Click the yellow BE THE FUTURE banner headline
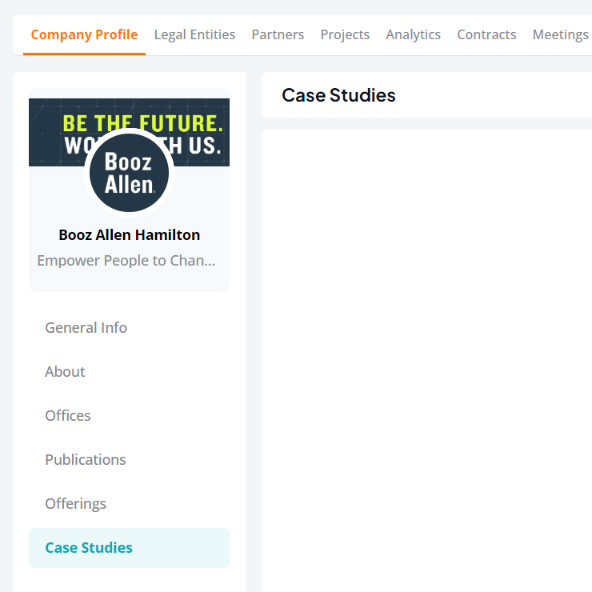The image size is (592, 592). [143, 123]
